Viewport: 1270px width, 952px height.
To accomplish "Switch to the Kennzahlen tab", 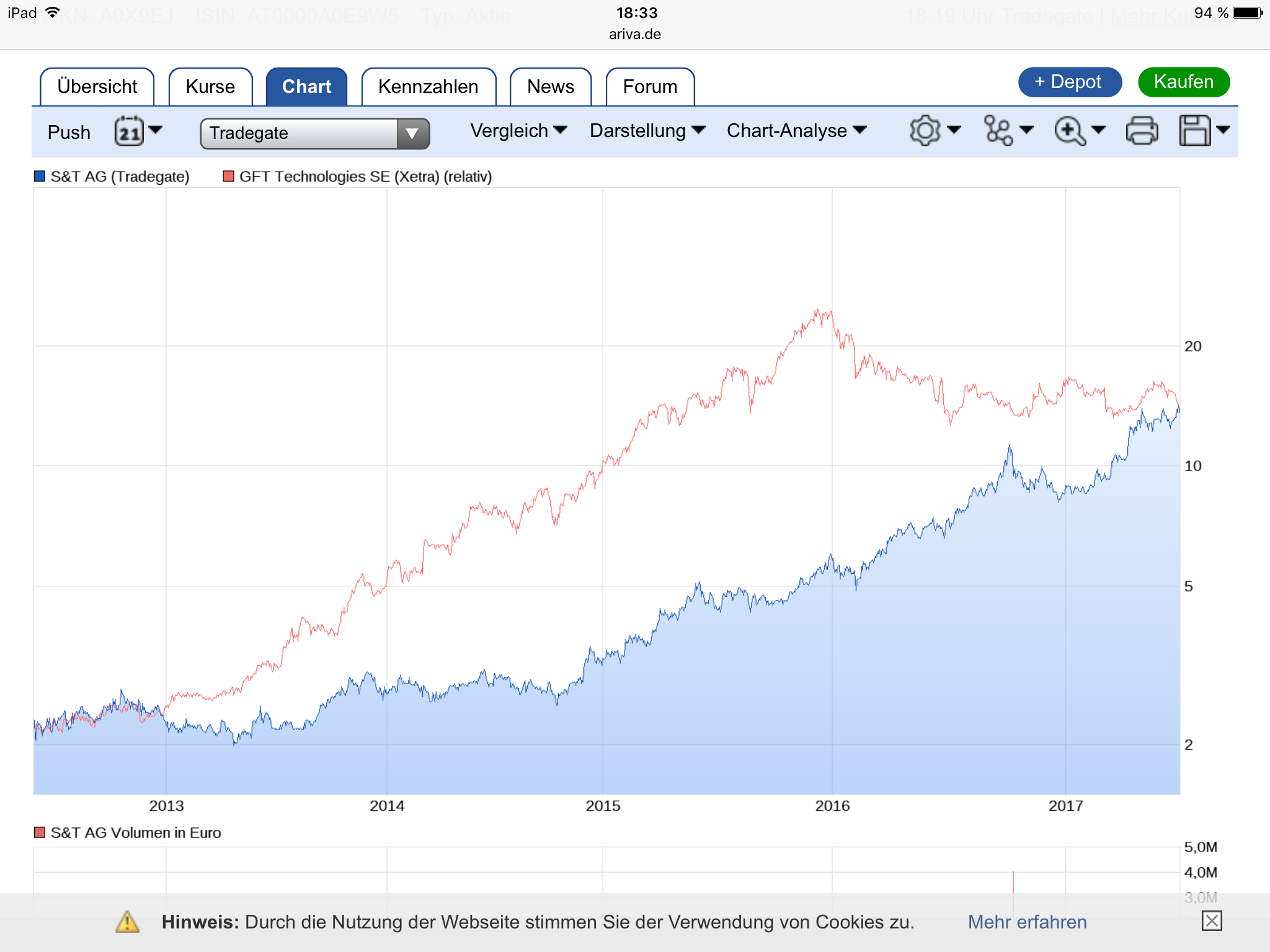I will click(x=428, y=87).
